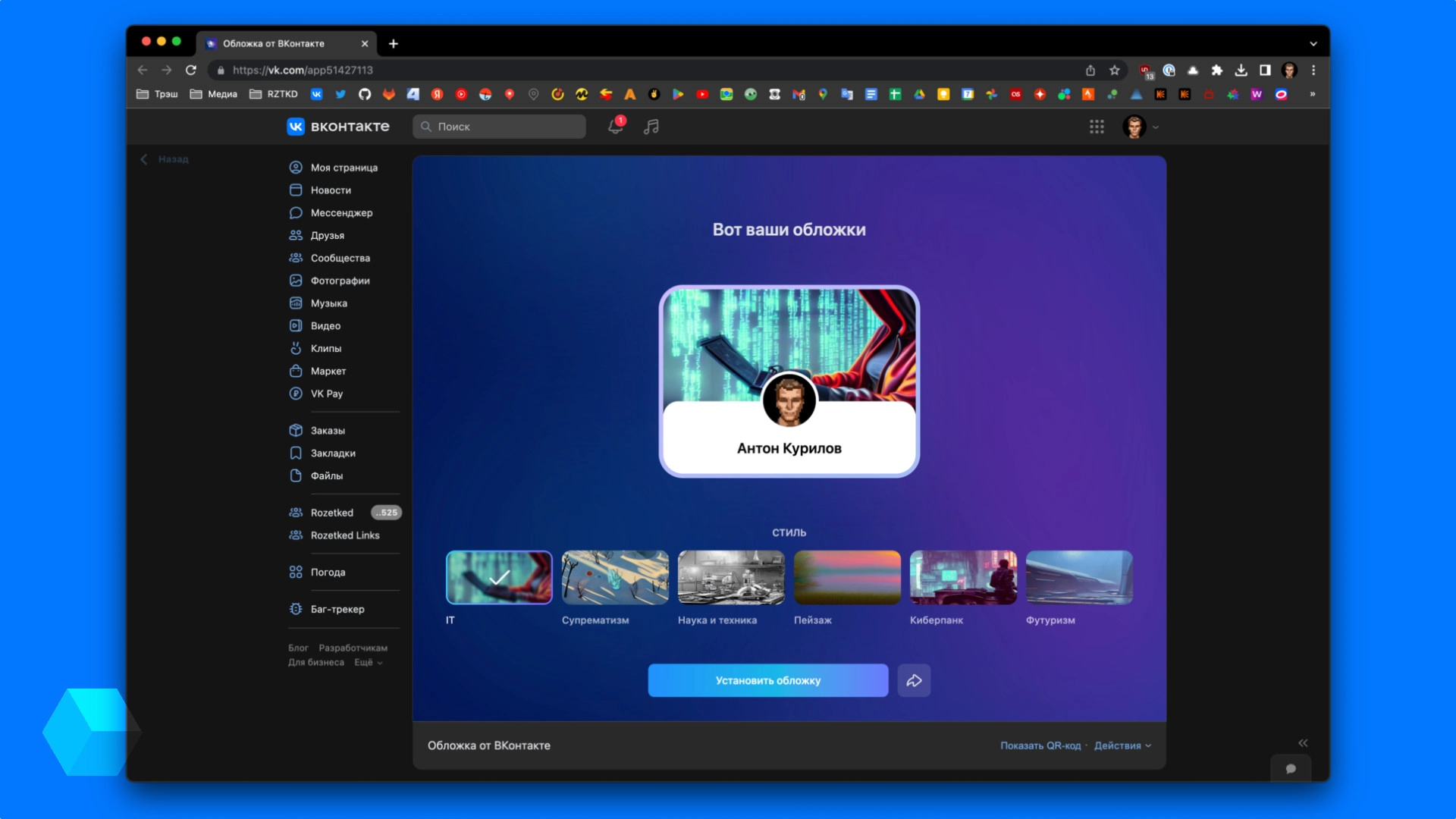The image size is (1456, 819).
Task: Open VK notifications bell icon
Action: pos(615,127)
